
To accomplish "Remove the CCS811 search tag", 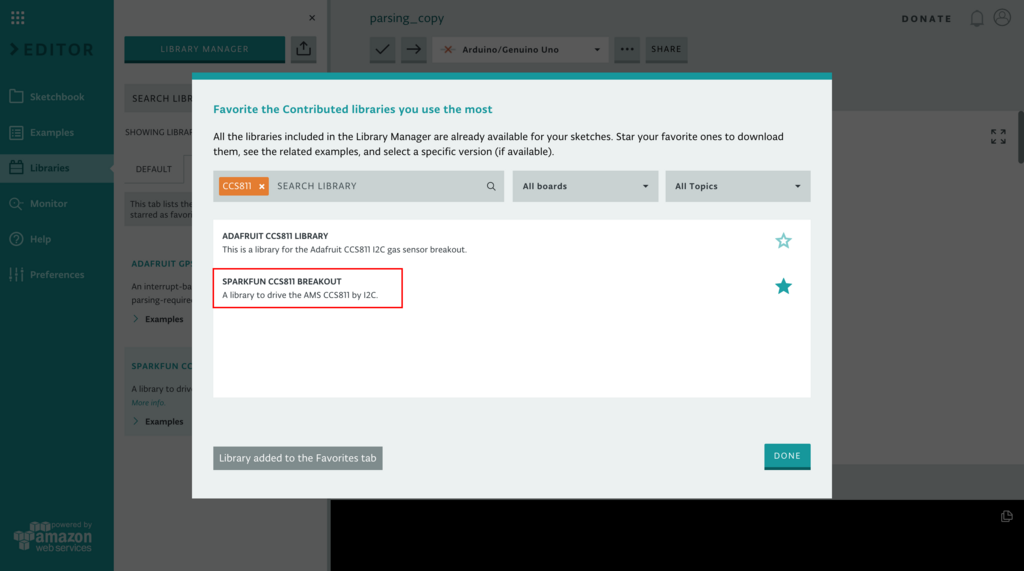I will coord(262,186).
